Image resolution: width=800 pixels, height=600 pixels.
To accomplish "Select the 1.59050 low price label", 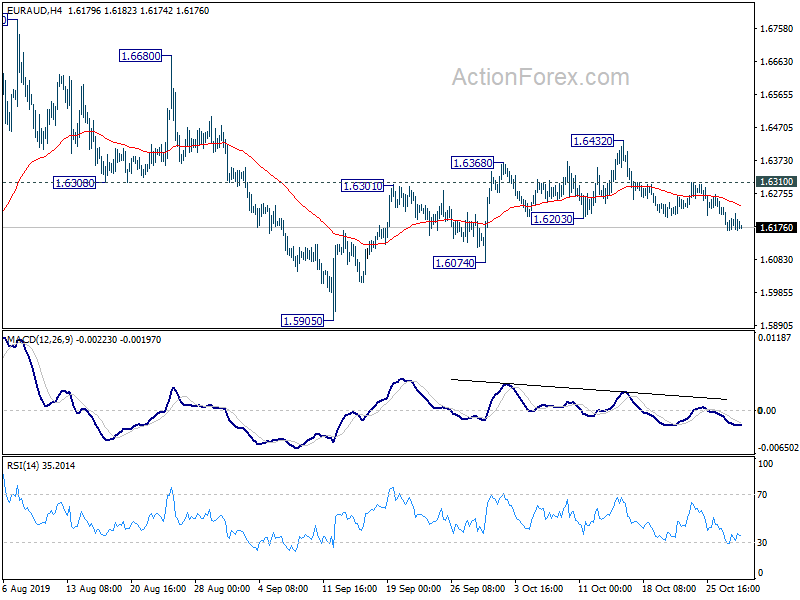I will tap(303, 321).
